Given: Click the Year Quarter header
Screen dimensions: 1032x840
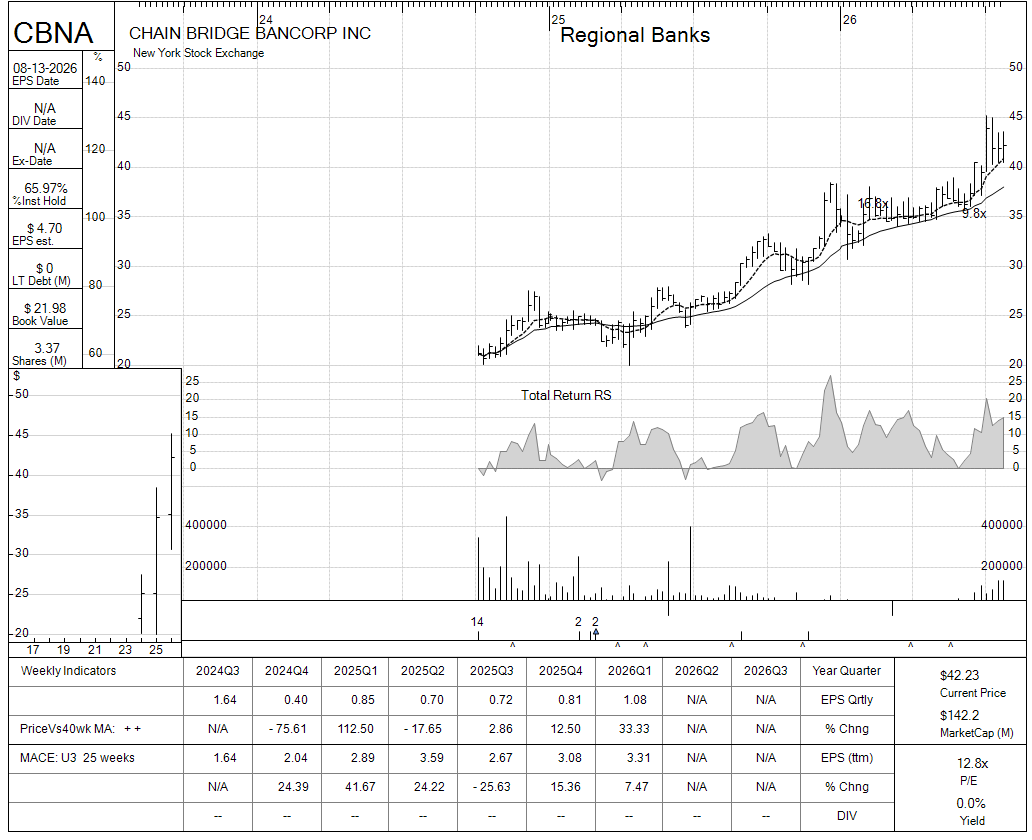Looking at the screenshot, I should [846, 671].
